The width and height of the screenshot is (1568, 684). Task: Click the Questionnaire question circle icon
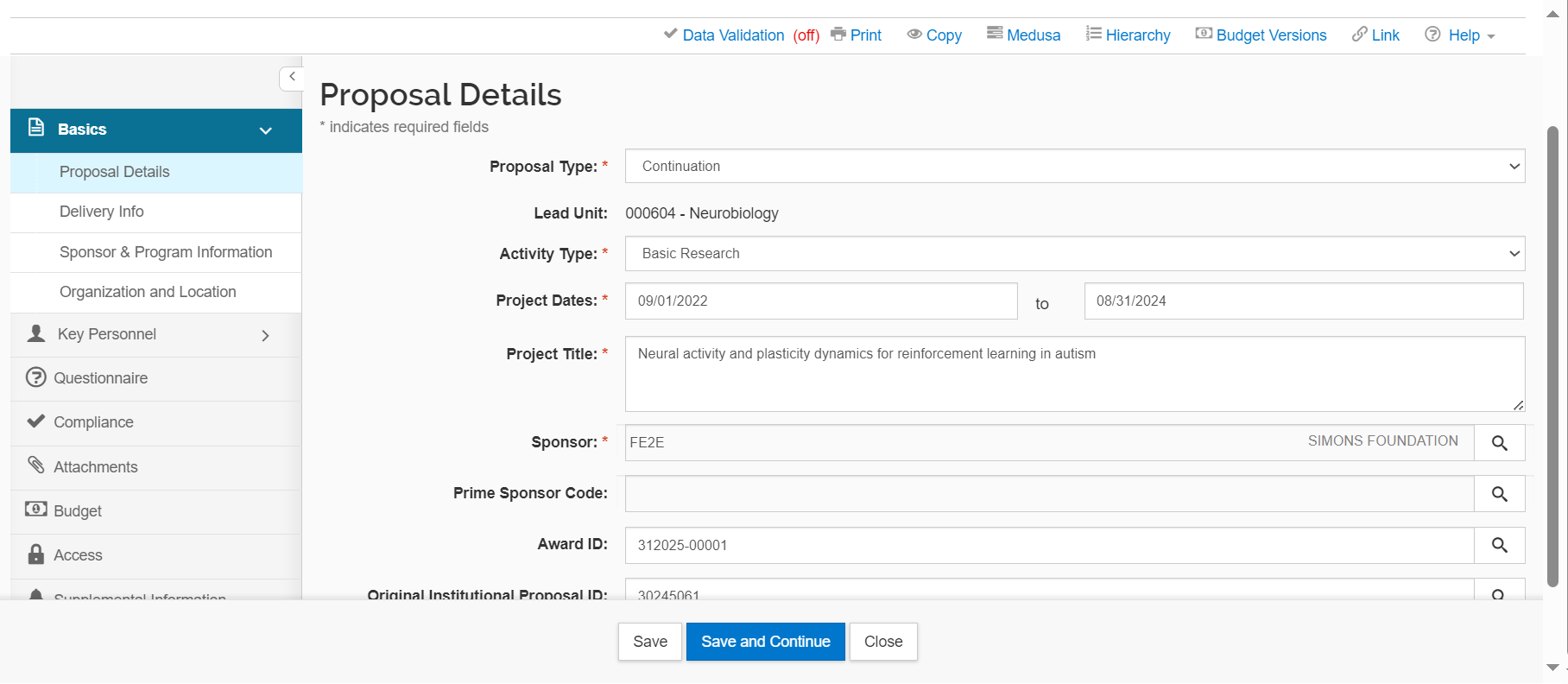(x=36, y=377)
